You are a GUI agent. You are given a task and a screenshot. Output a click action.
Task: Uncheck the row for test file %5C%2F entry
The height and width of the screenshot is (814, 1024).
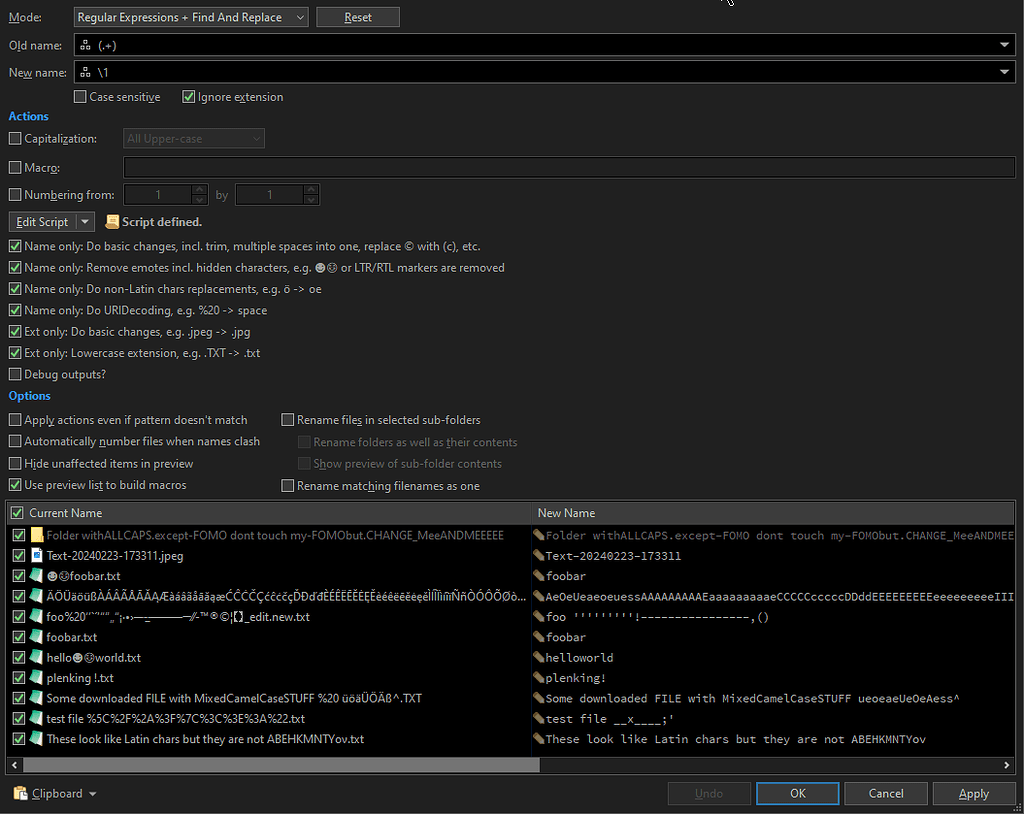coord(17,718)
